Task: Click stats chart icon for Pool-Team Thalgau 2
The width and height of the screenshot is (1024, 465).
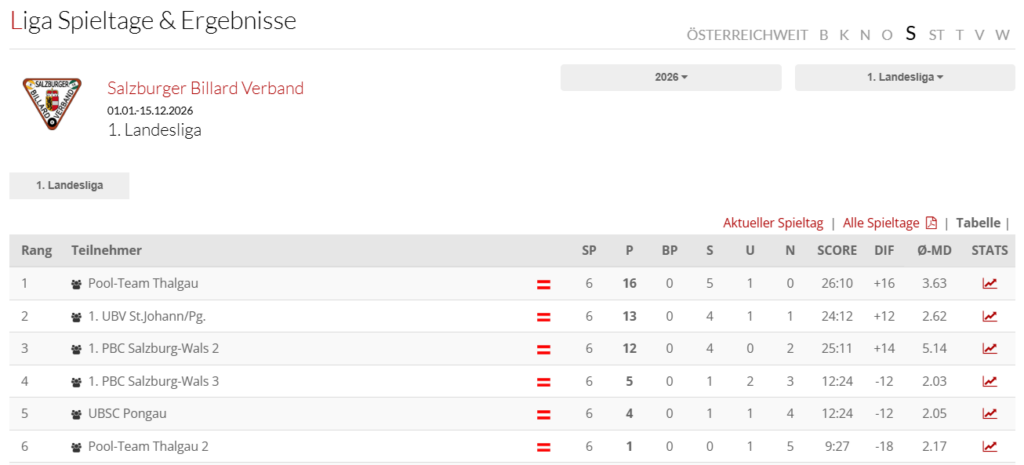Action: pos(989,447)
